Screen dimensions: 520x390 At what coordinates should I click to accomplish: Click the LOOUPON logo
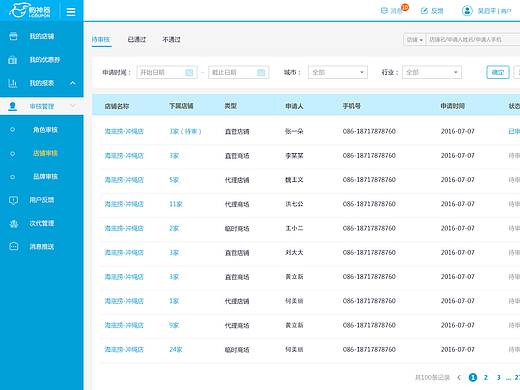30,10
